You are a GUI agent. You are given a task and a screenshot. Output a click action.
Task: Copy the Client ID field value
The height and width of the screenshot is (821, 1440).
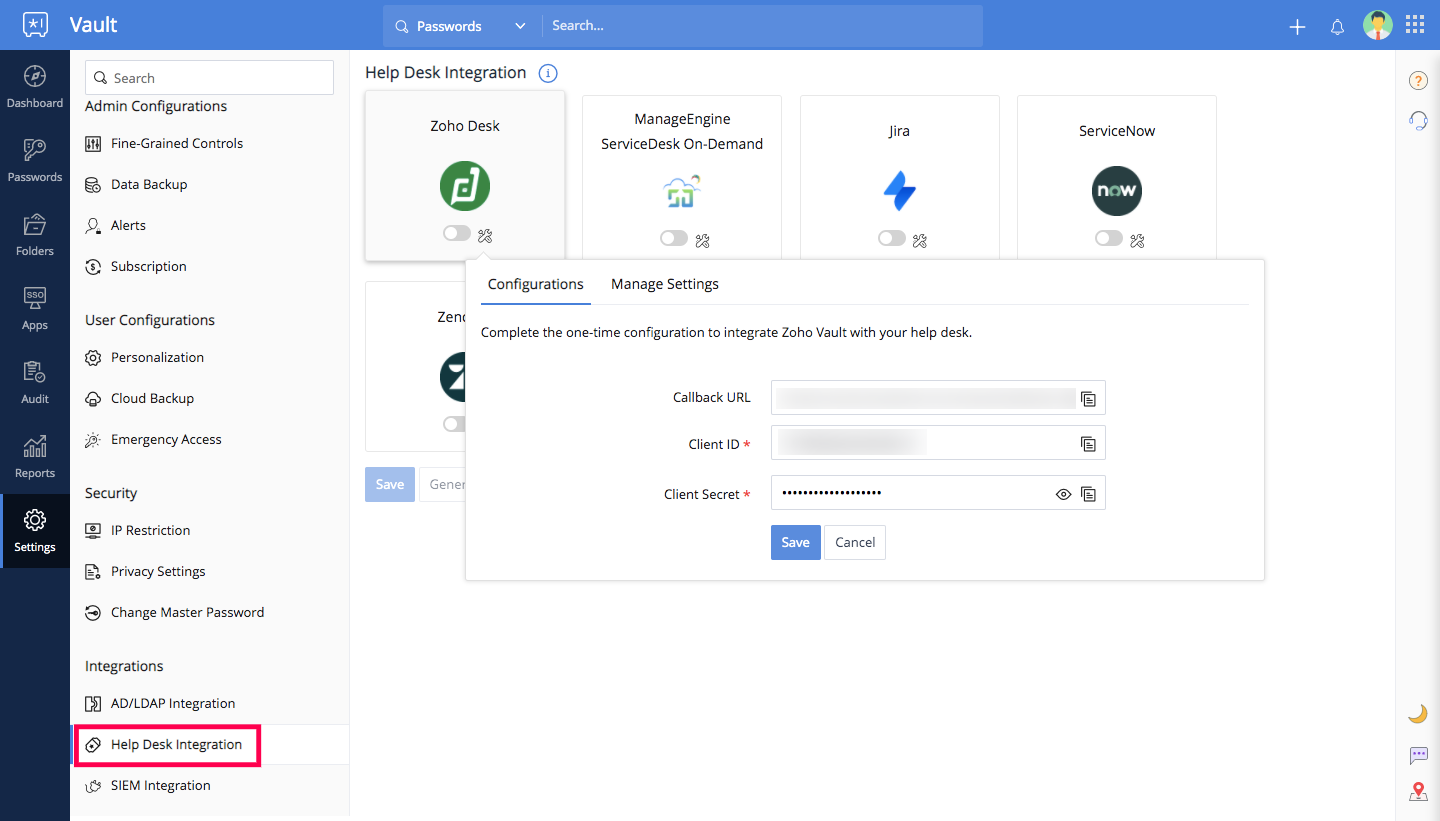pos(1089,444)
